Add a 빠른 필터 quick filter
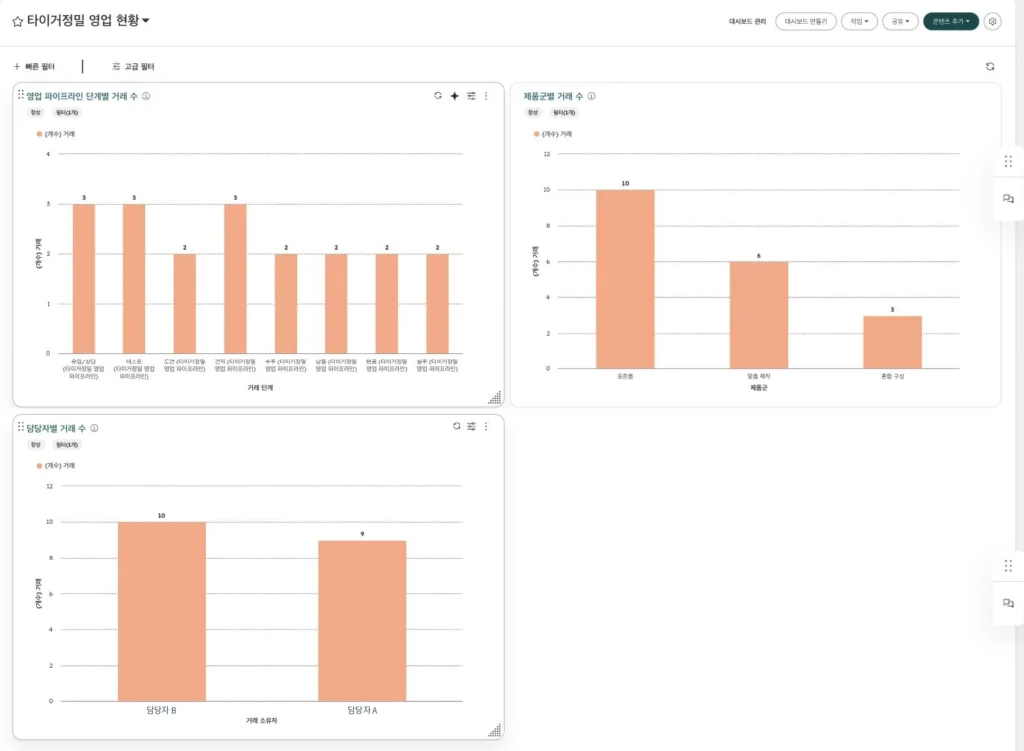The width and height of the screenshot is (1024, 751). point(34,67)
